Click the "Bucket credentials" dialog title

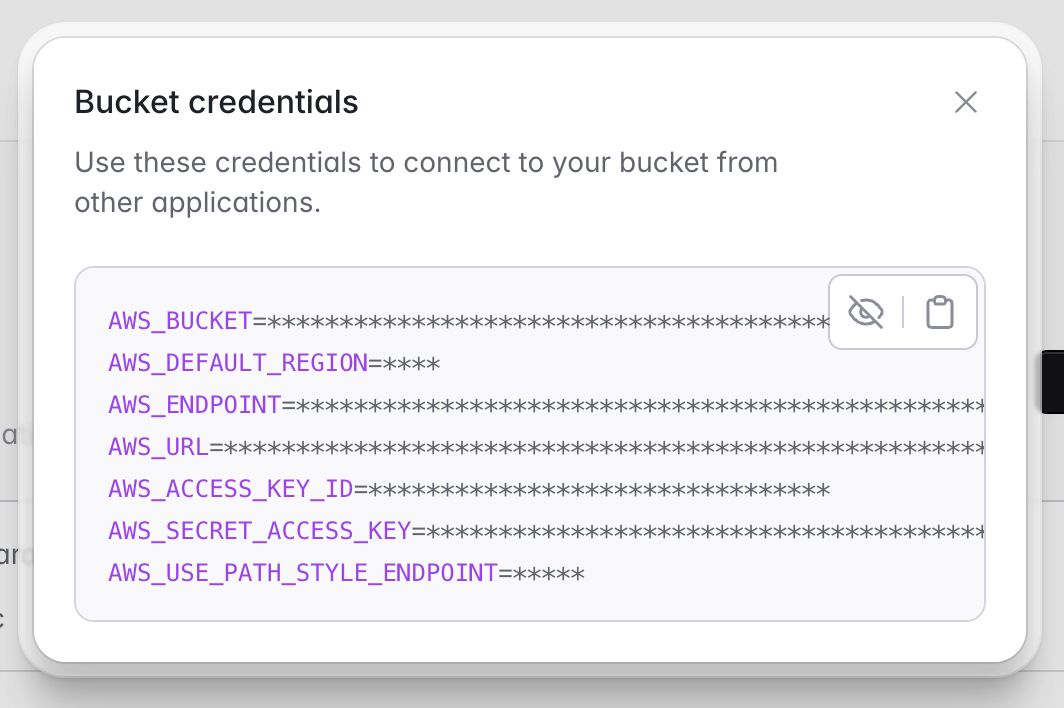click(217, 102)
